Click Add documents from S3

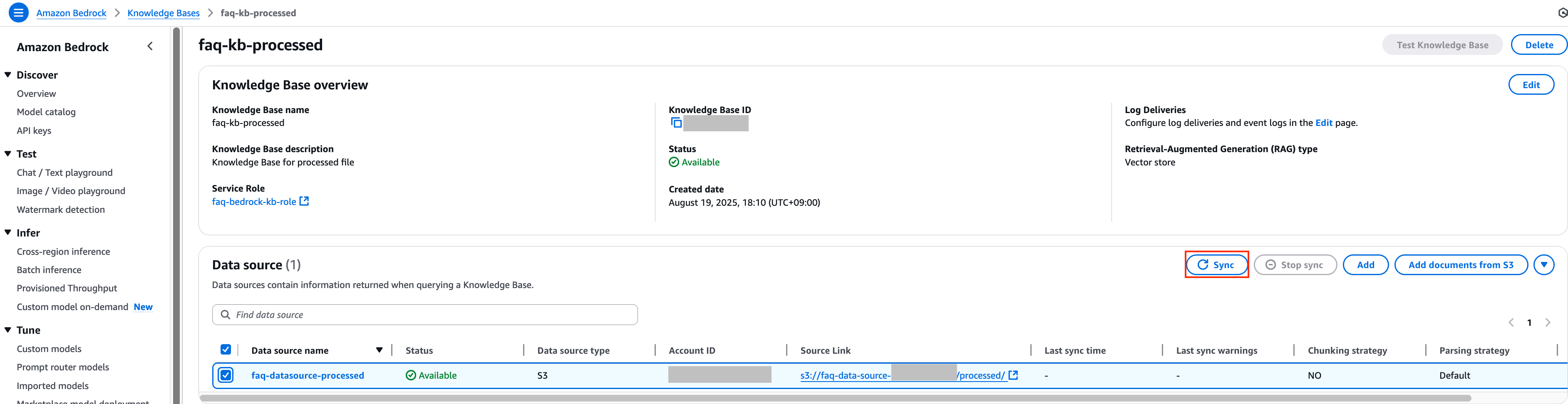click(1460, 265)
